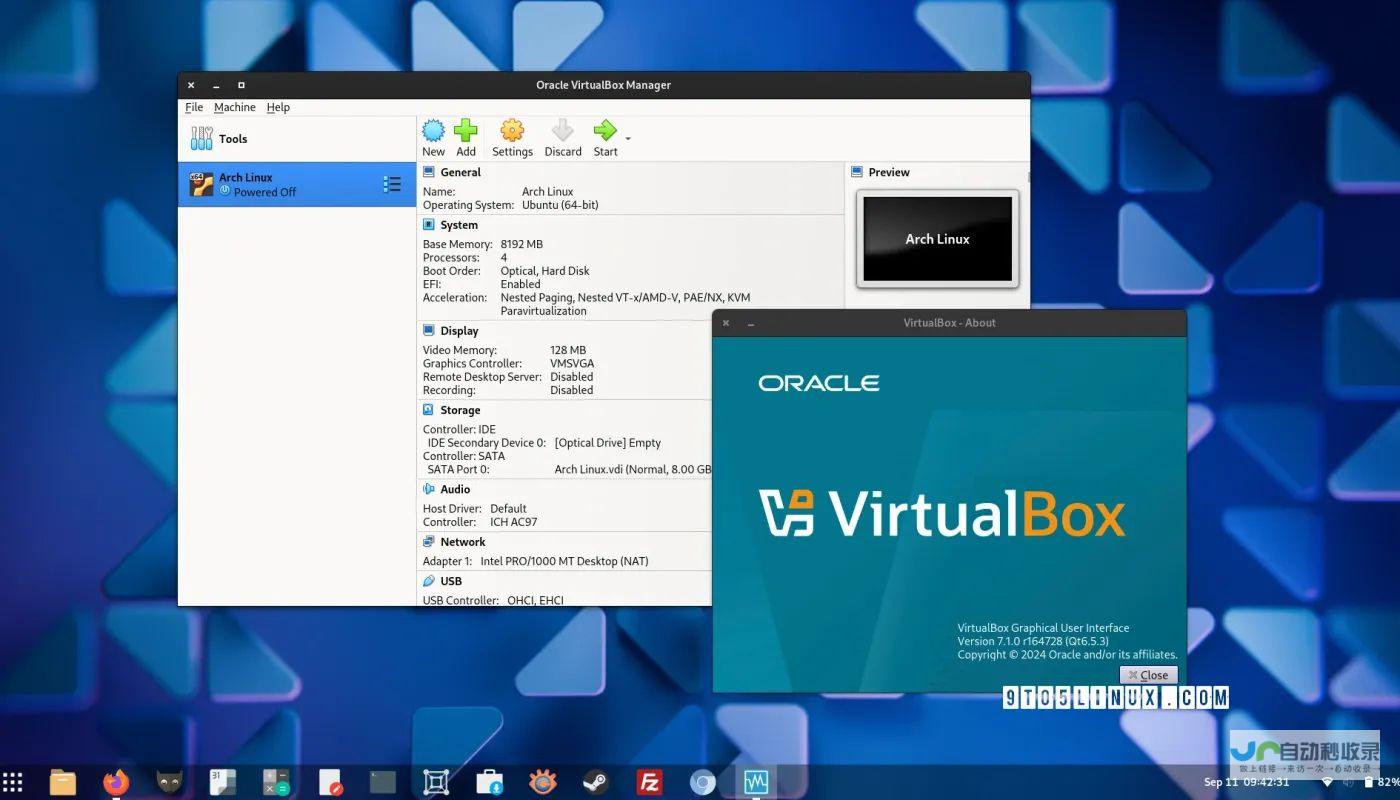Open the Chromium browser in taskbar
The image size is (1400, 800).
click(x=703, y=782)
